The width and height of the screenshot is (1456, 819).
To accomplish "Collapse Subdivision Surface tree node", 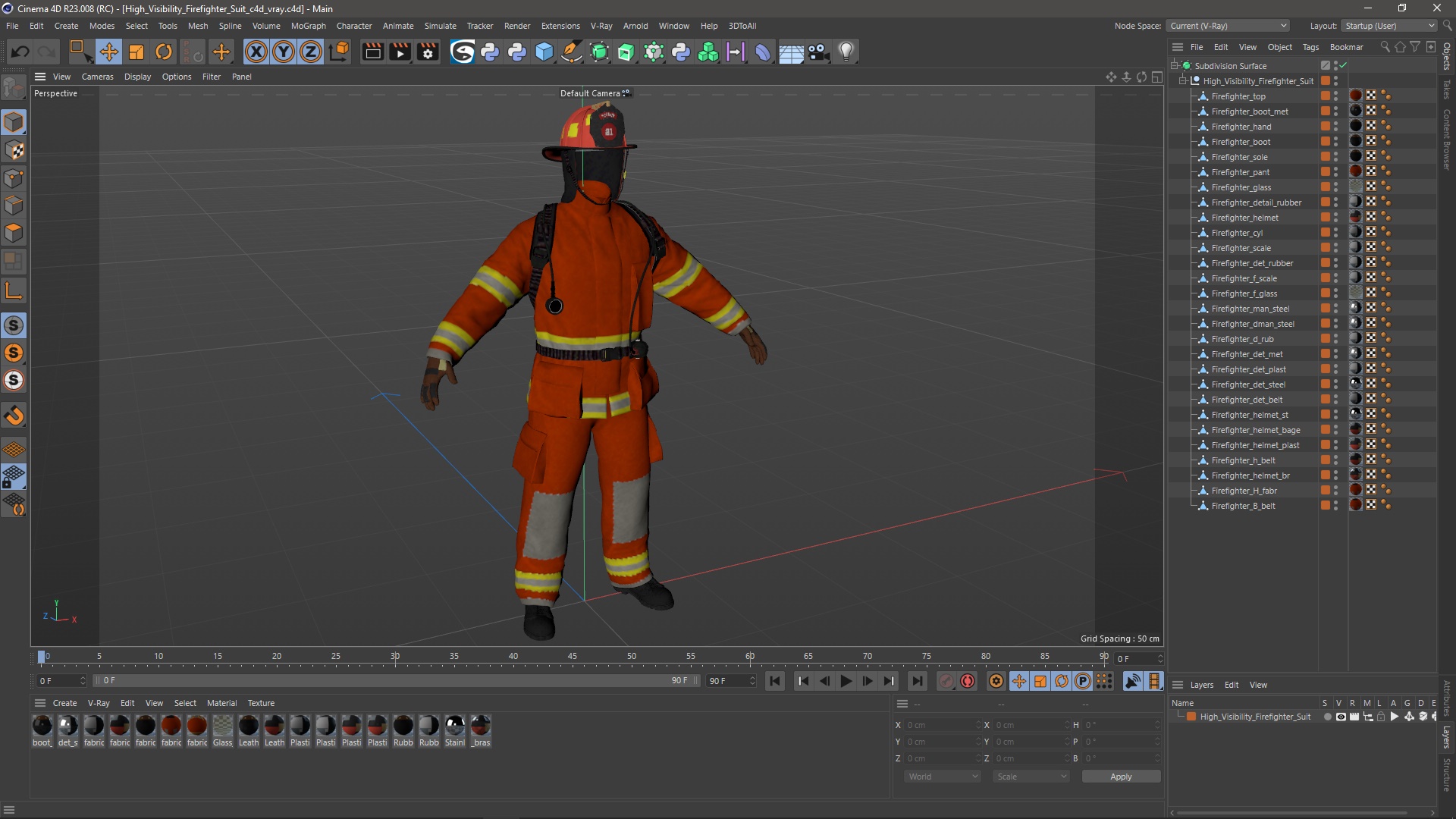I will click(x=1175, y=65).
